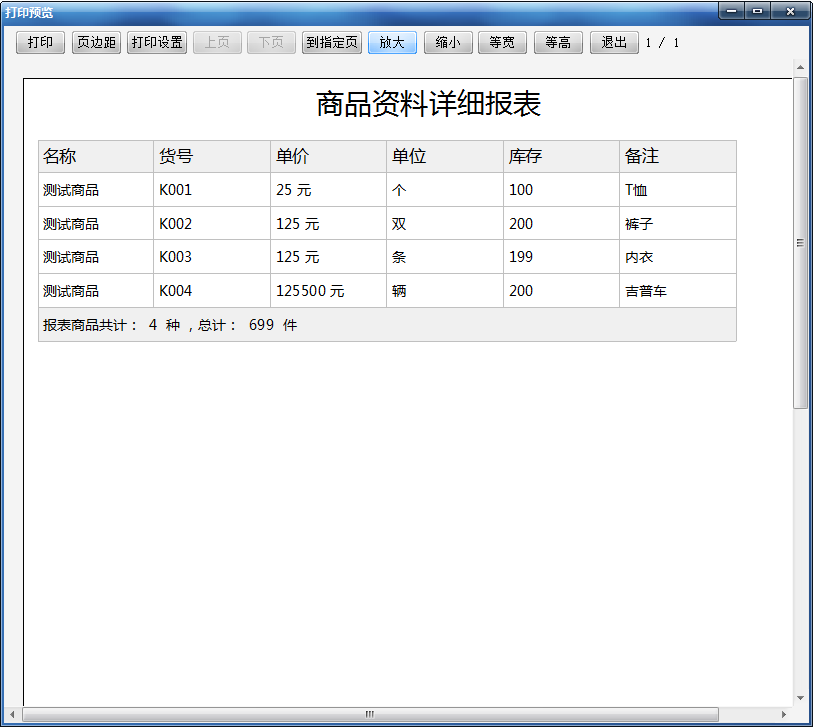The width and height of the screenshot is (813, 727).
Task: Click the horizontal scrollbar right arrow
Action: pyautogui.click(x=783, y=715)
